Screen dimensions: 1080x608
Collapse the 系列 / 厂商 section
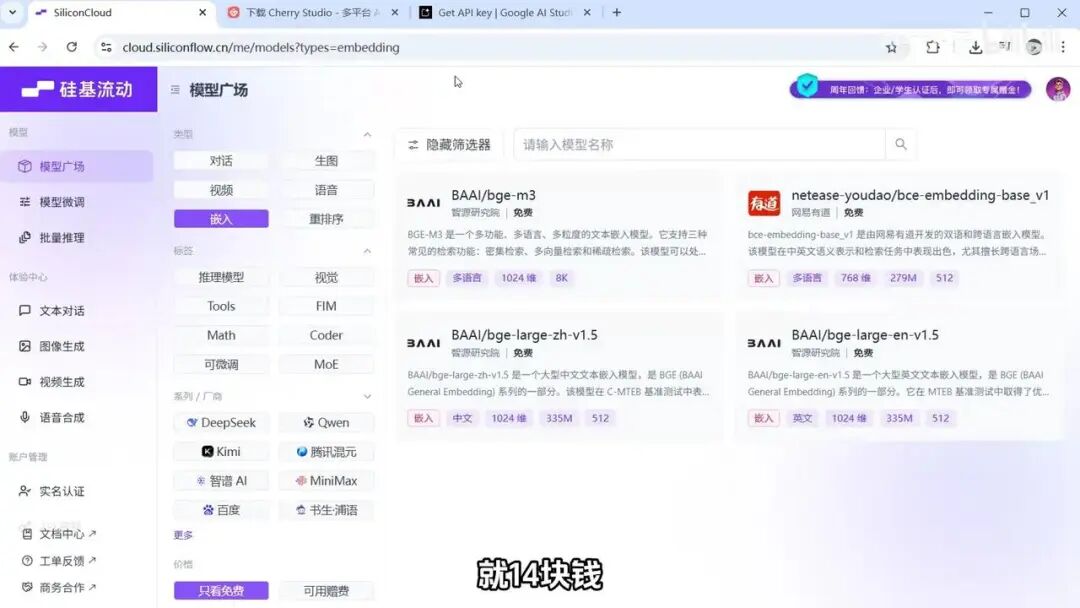[x=367, y=397]
